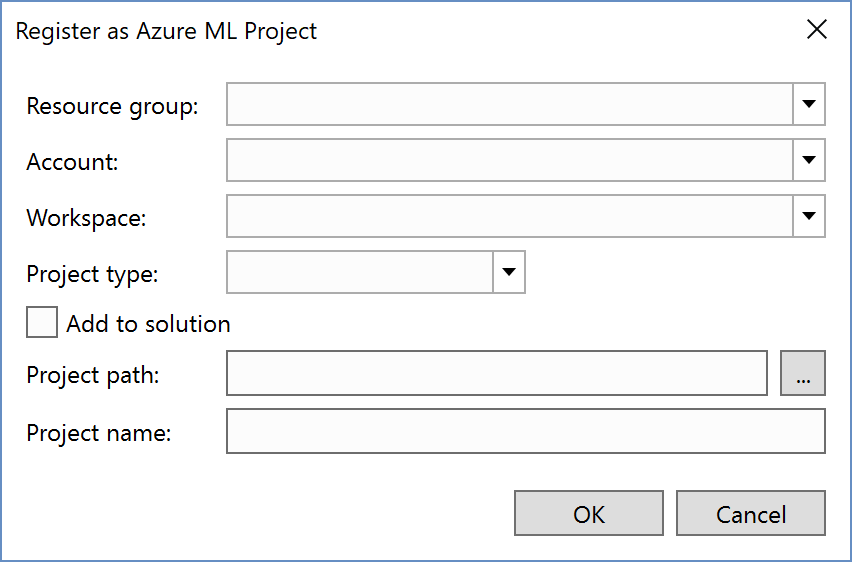Screen dimensions: 852x562
Task: Expand the Resource group dropdown arrow
Action: (x=809, y=104)
